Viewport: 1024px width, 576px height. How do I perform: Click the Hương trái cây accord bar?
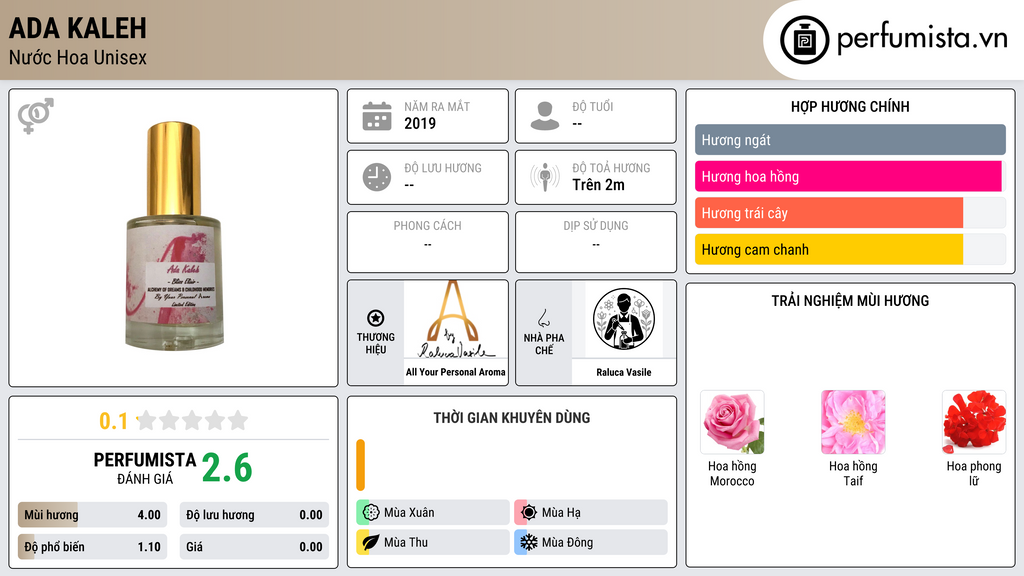tap(850, 213)
